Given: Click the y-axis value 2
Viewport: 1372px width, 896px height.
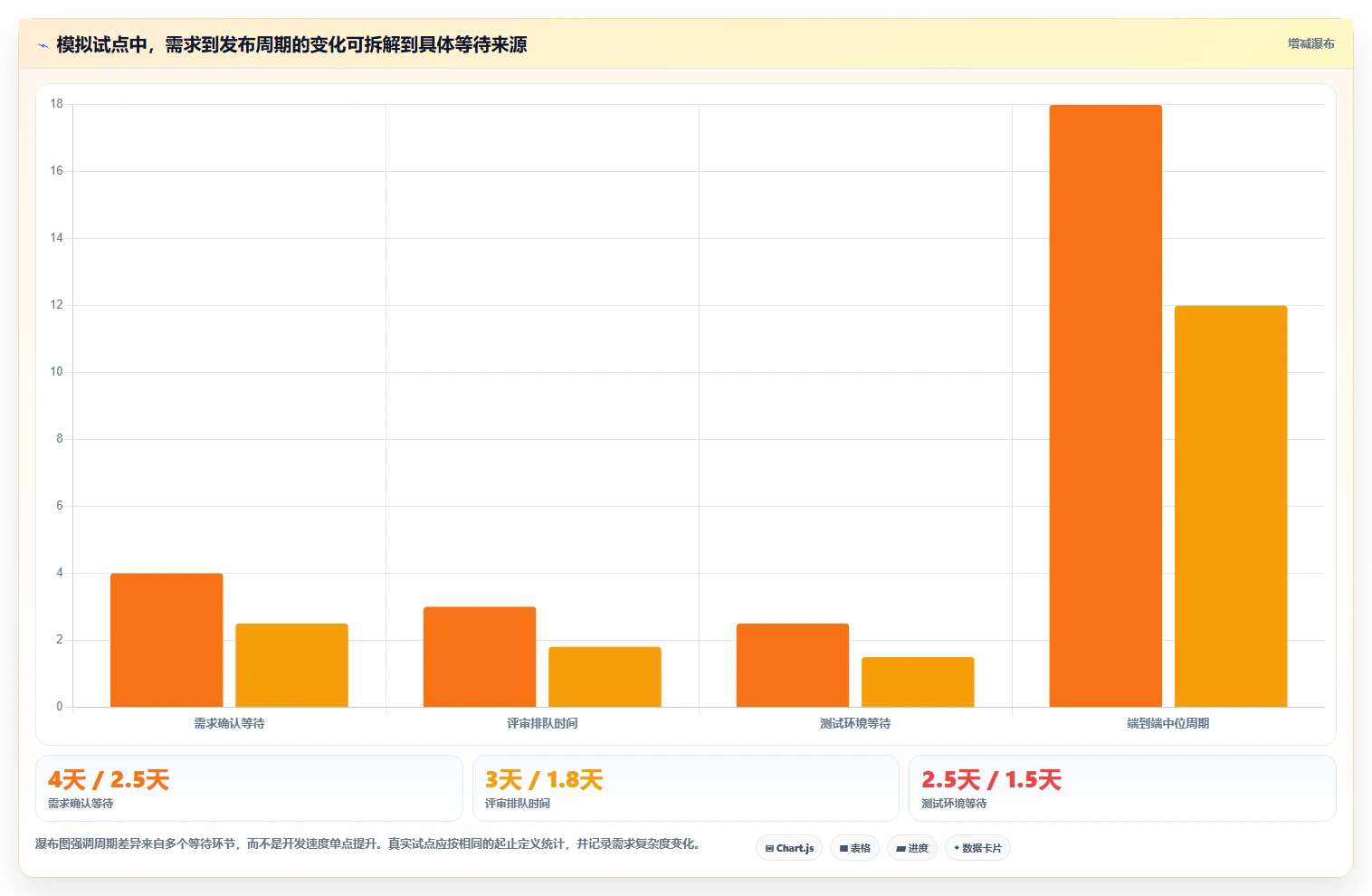Looking at the screenshot, I should (x=60, y=640).
